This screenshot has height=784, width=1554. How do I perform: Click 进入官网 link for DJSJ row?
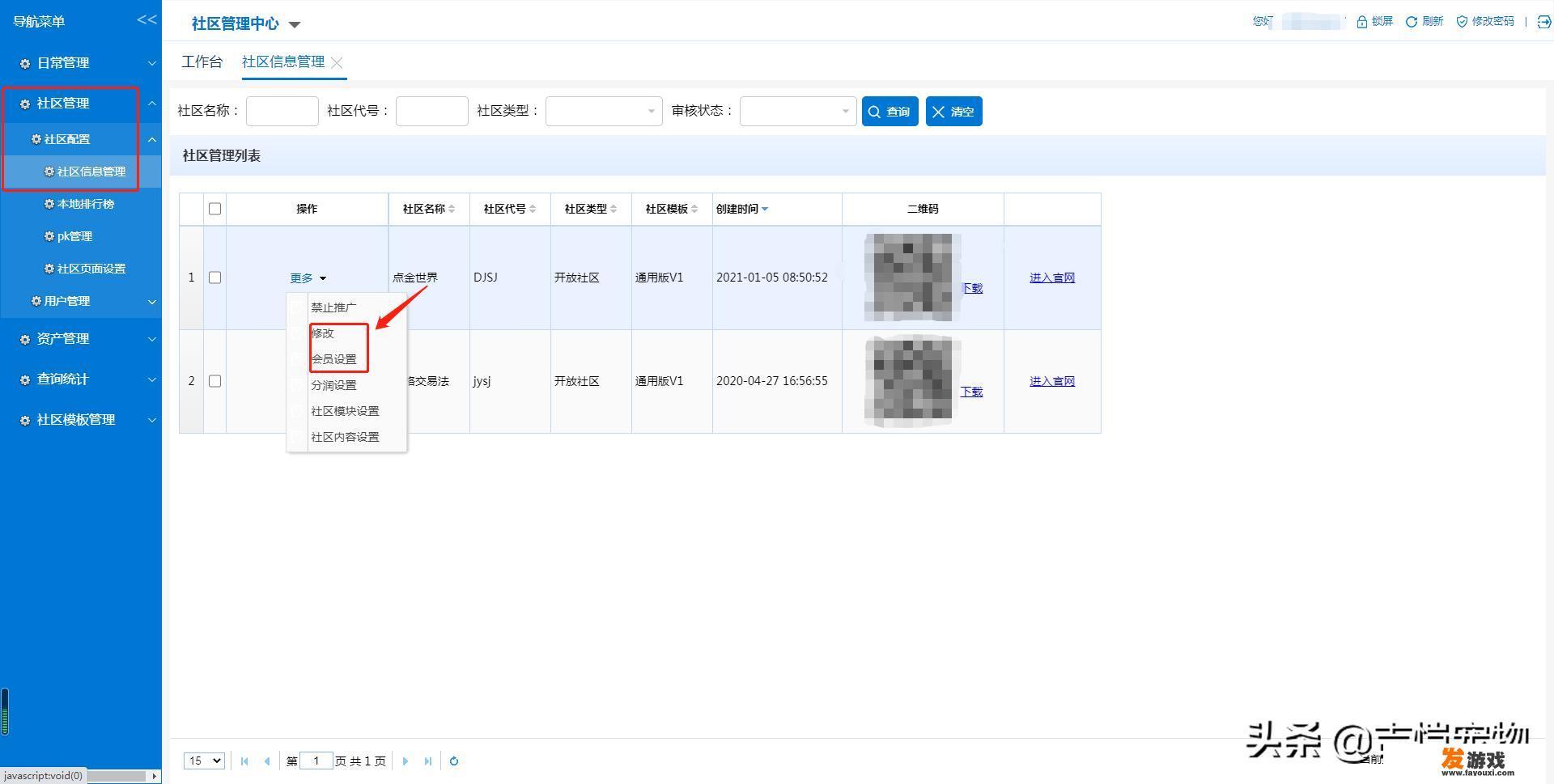[x=1052, y=278]
